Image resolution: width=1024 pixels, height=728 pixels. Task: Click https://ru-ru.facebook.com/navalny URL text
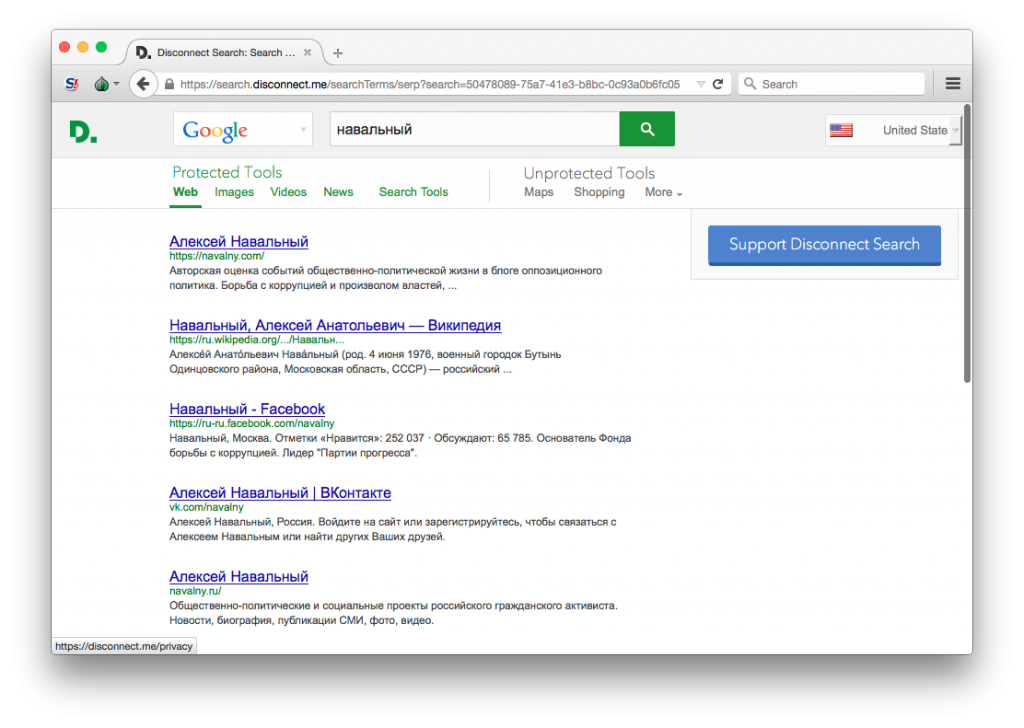252,424
